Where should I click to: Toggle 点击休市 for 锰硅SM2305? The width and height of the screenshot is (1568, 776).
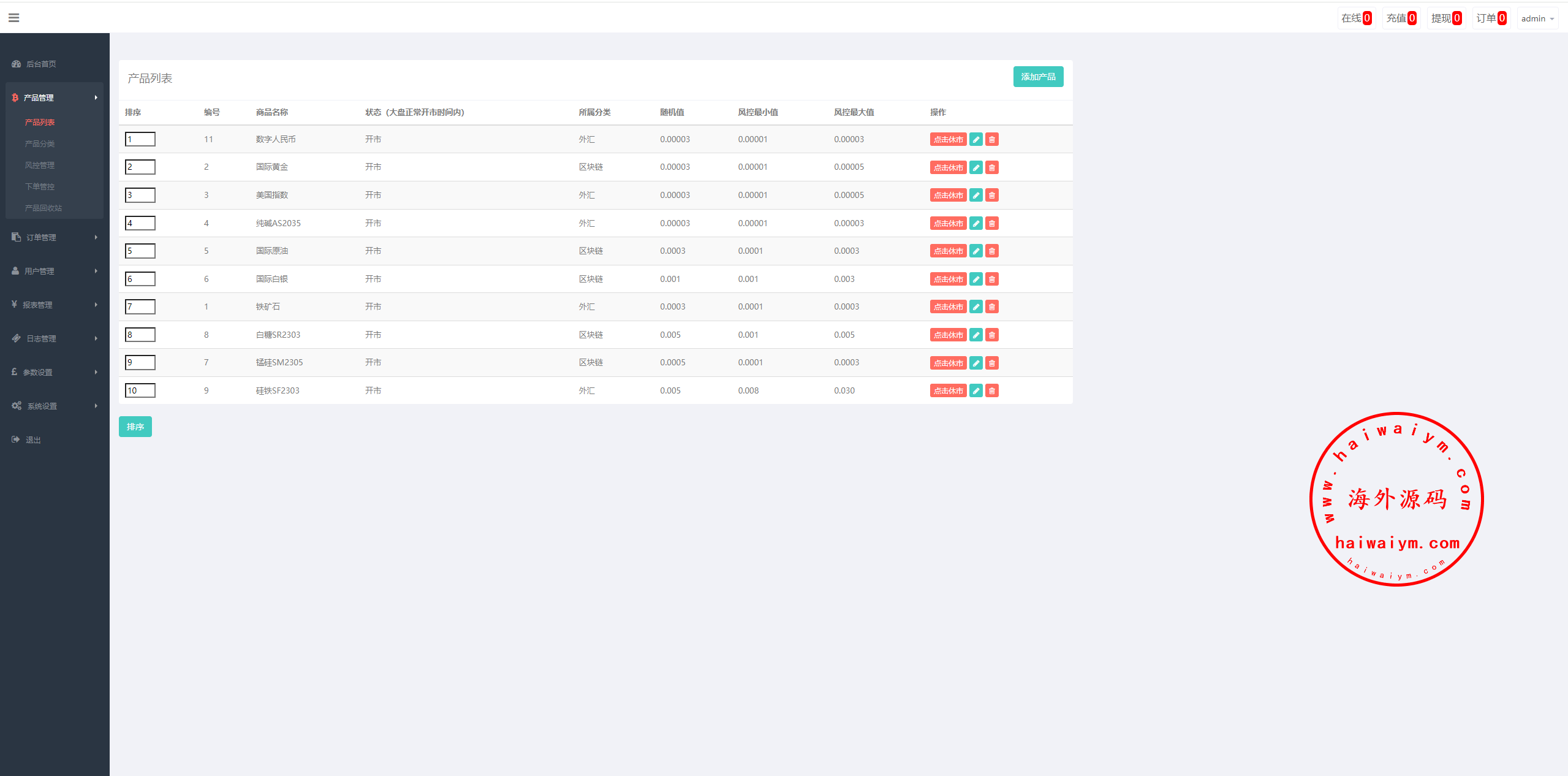(x=948, y=363)
